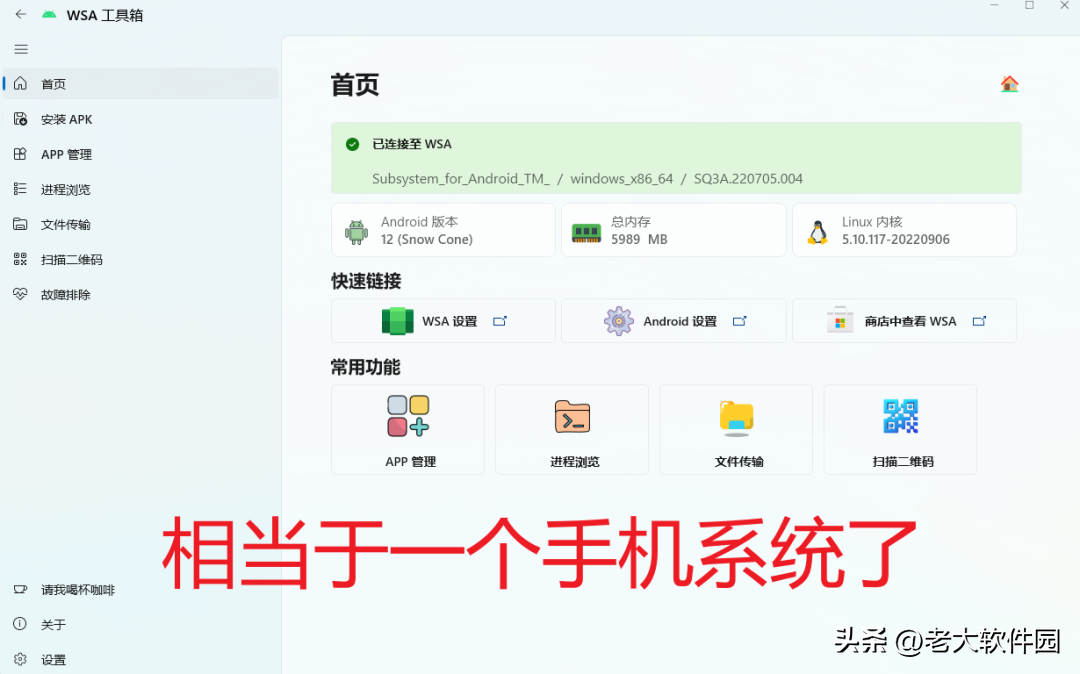1080x674 pixels.
Task: Click 请我喝杯咖啡 in the sidebar
Action: [141, 590]
